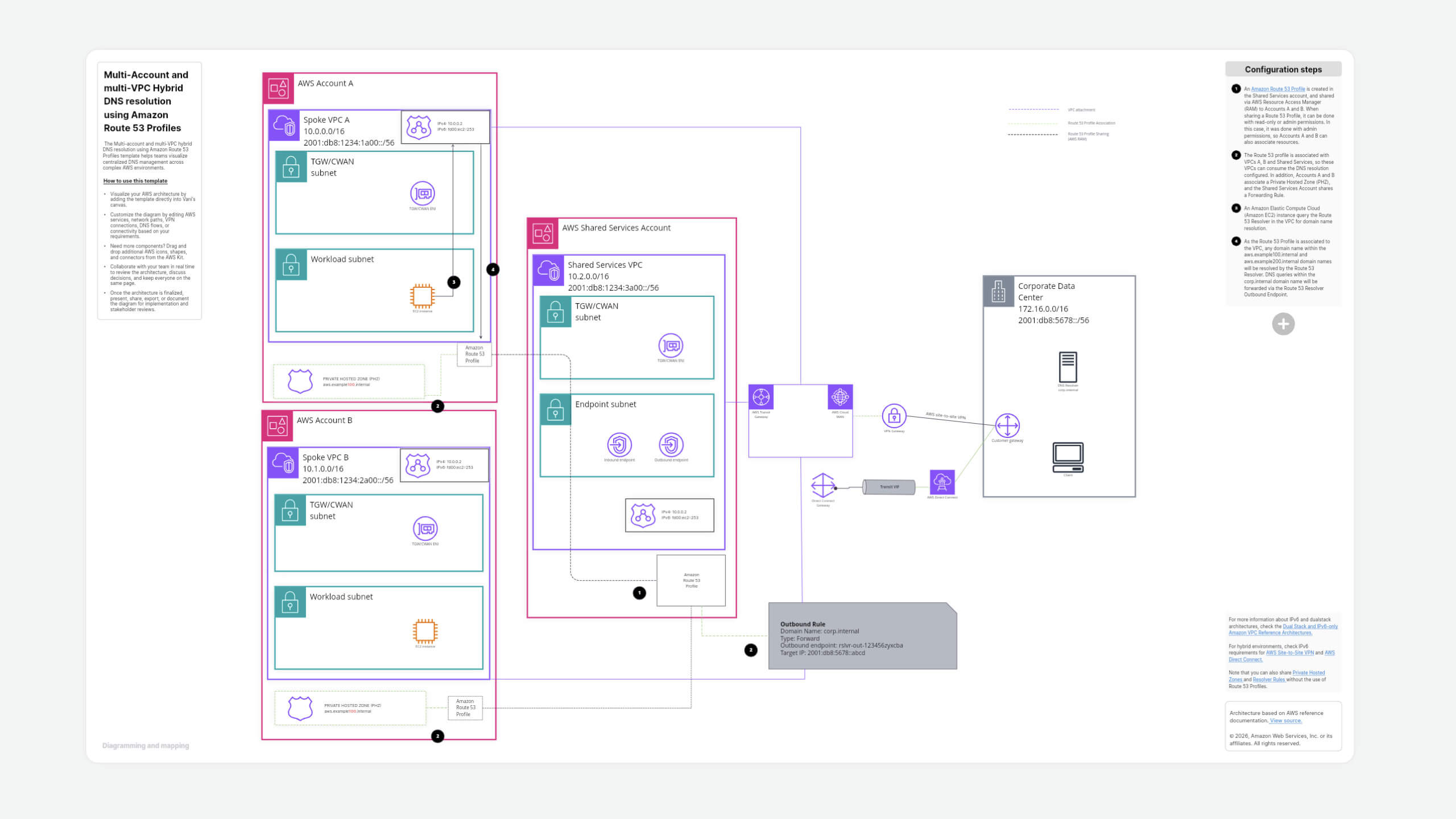Select the Outbound endpoint icon
The image size is (1456, 819).
(x=671, y=444)
